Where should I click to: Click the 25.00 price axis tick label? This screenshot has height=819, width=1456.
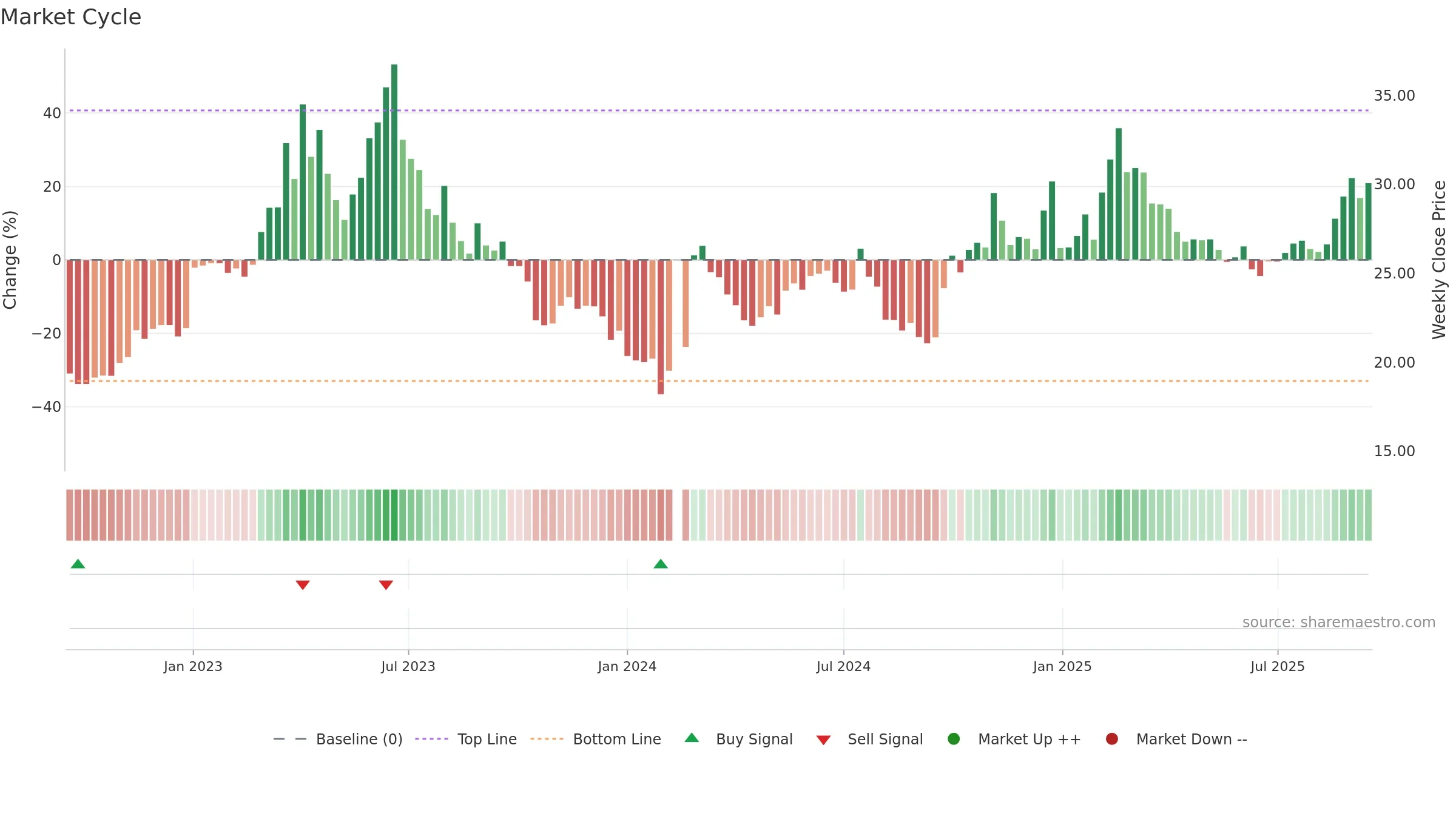1394,274
